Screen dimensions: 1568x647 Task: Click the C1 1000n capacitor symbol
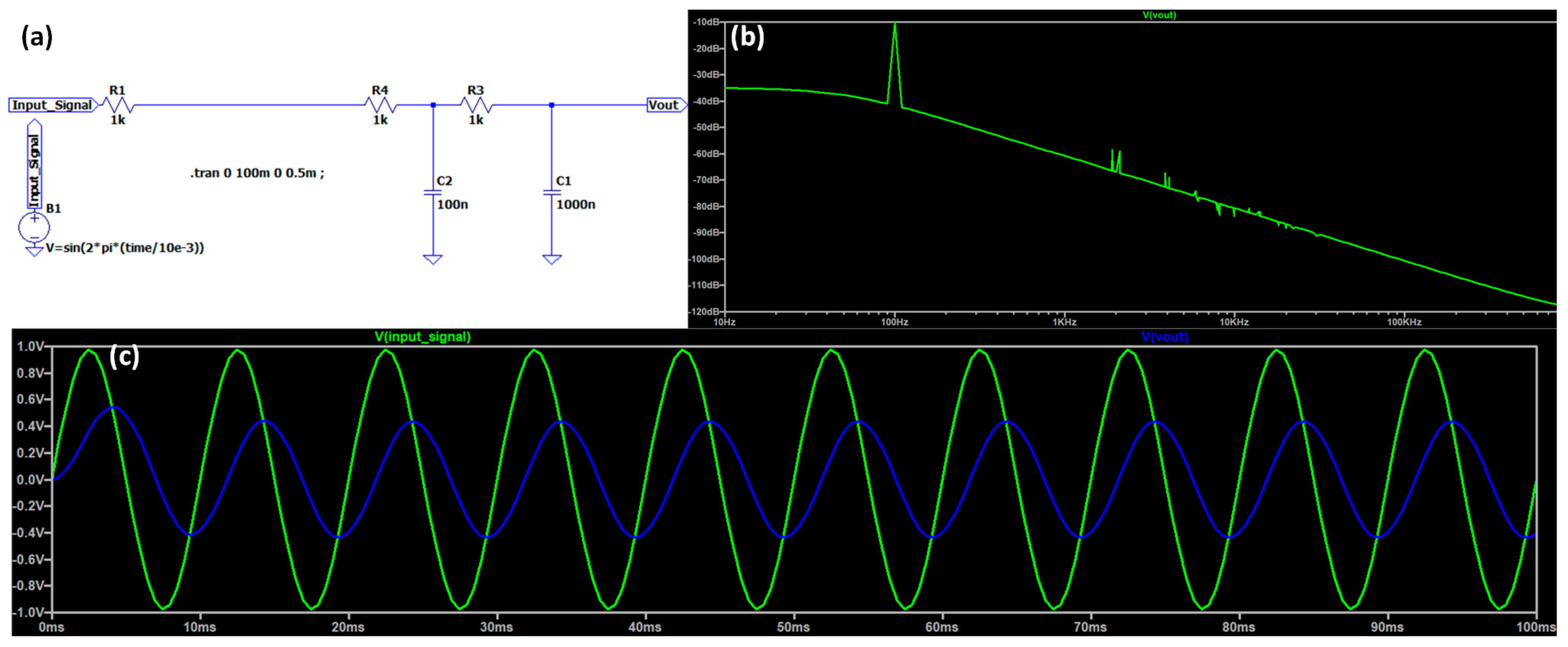click(552, 193)
